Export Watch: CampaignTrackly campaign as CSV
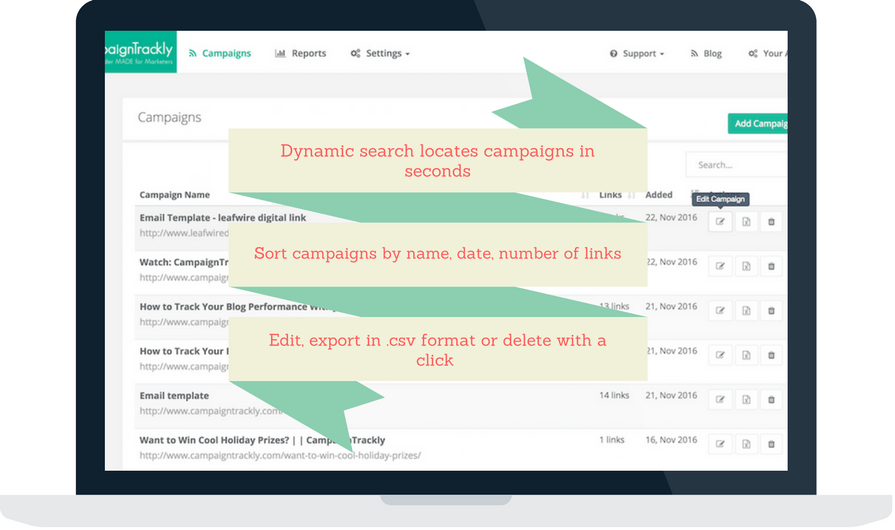Viewport: 895px width, 530px height. 746,266
